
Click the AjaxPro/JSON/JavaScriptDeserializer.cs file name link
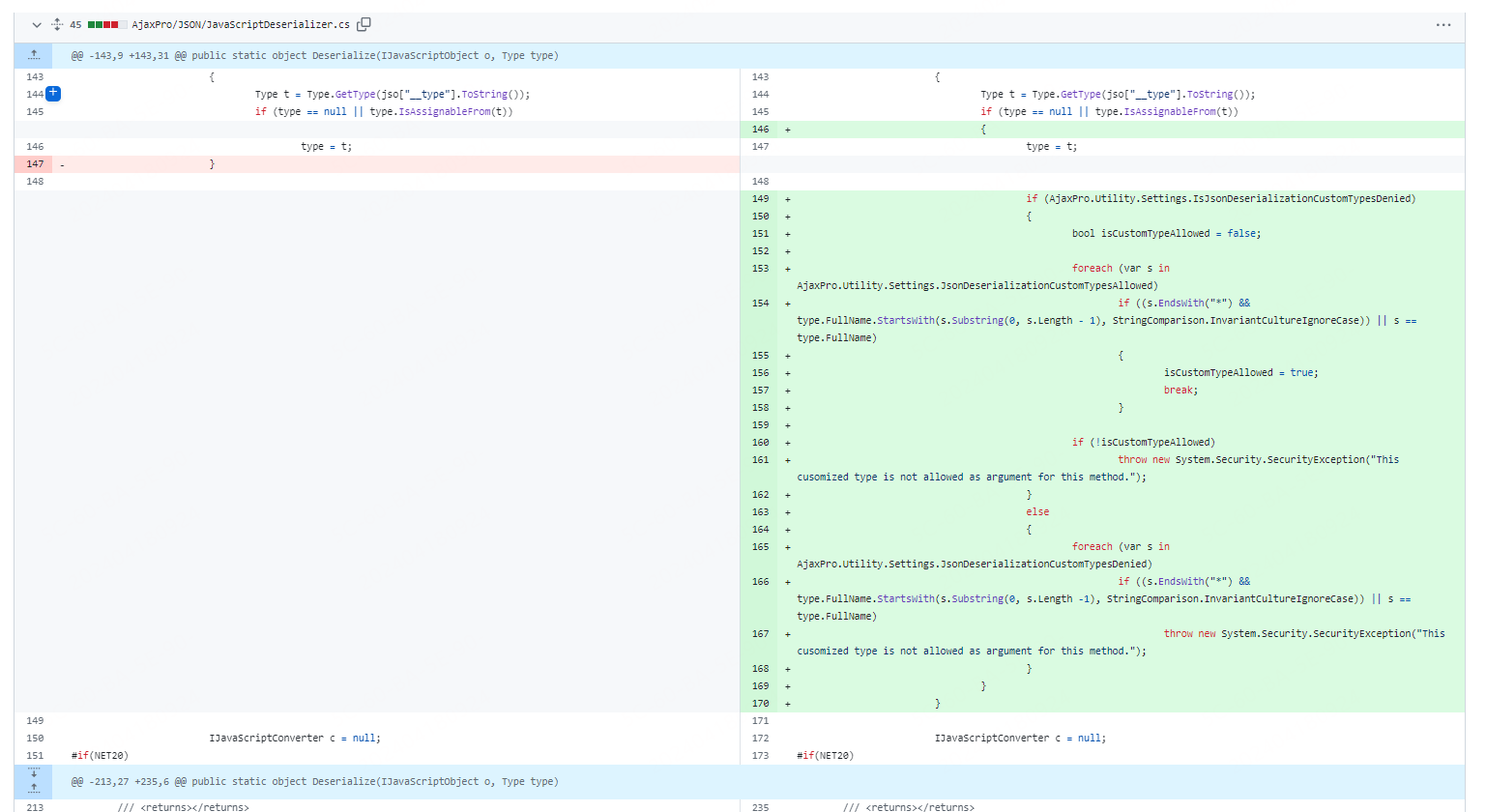click(x=241, y=25)
